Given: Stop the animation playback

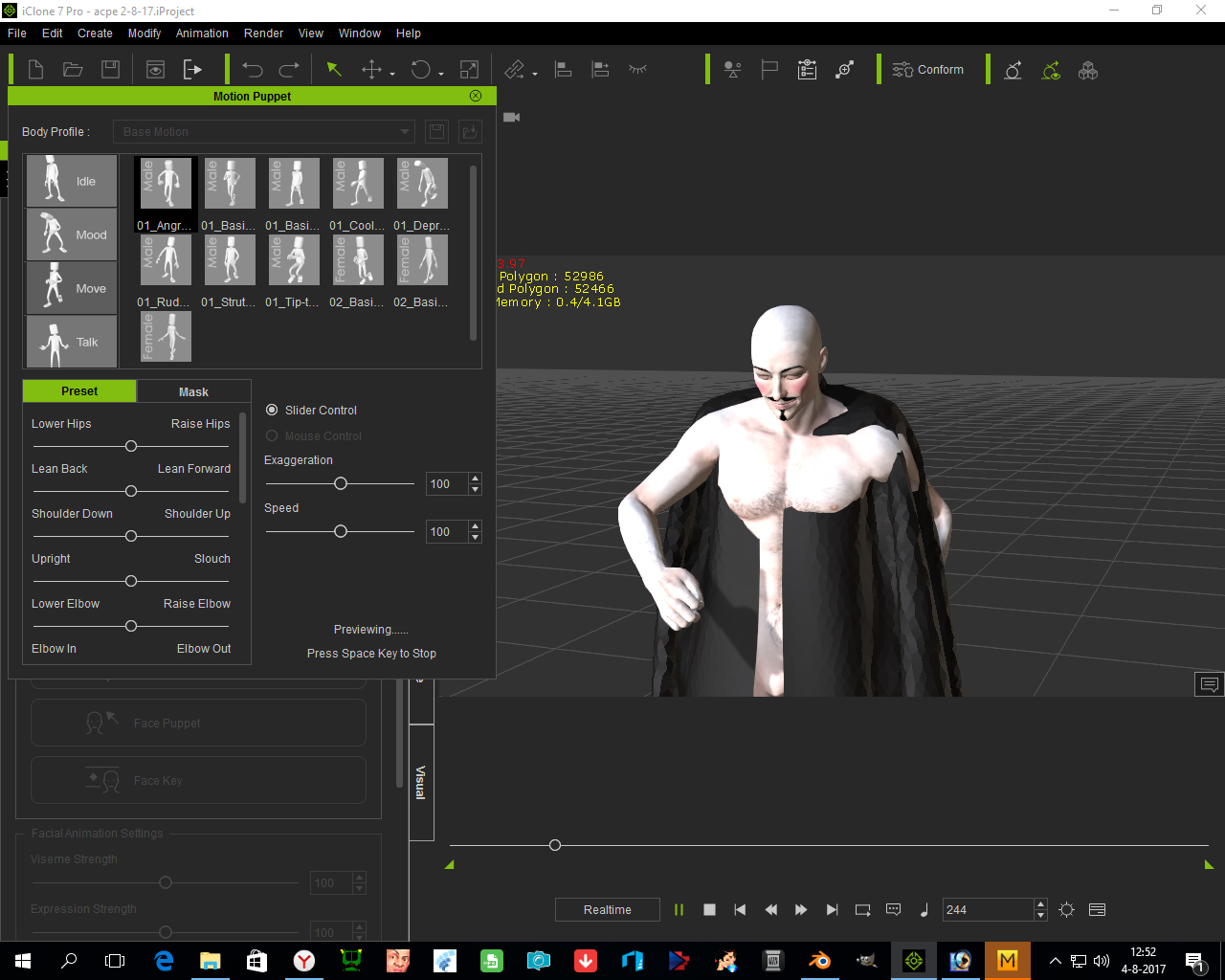Looking at the screenshot, I should point(709,909).
